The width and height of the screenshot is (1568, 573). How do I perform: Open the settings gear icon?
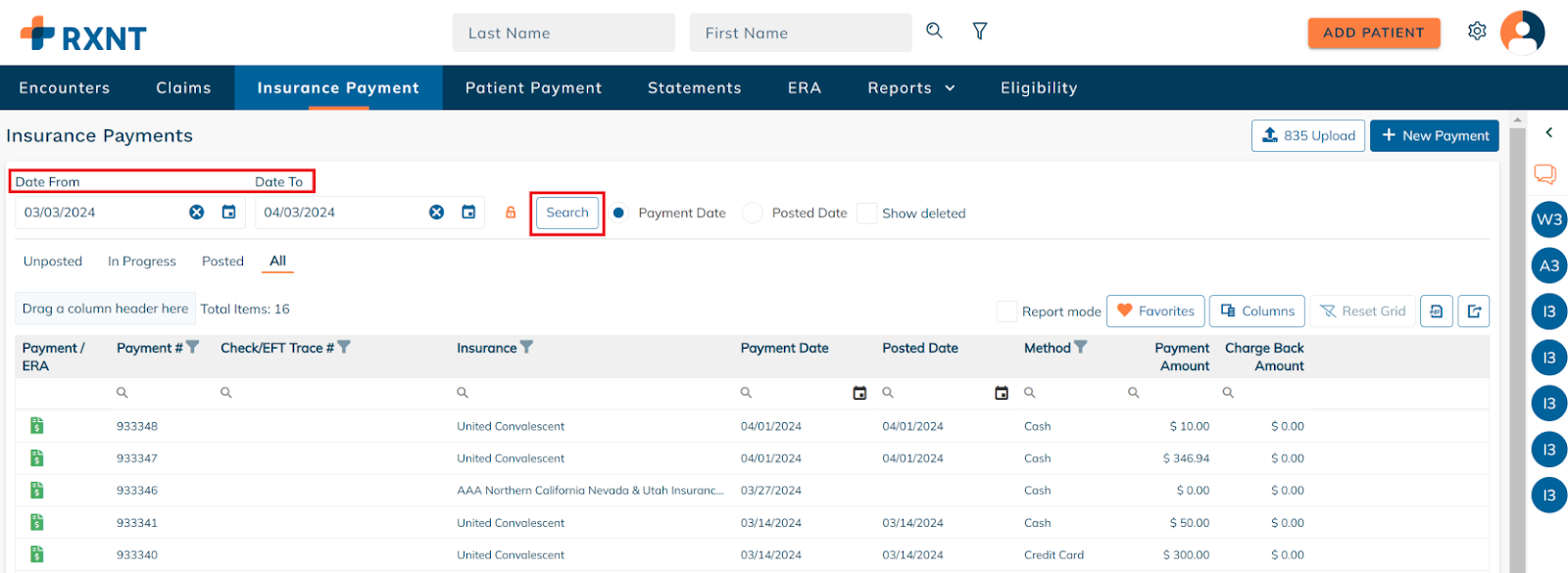click(x=1477, y=31)
